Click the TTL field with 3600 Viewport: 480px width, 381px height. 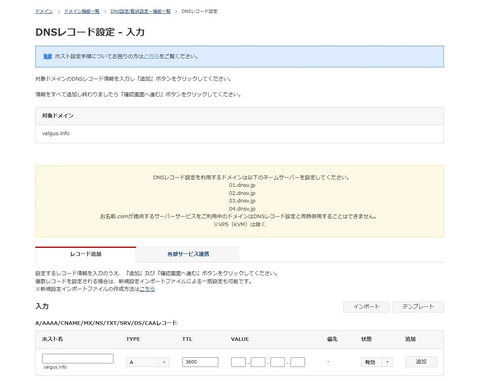click(x=200, y=362)
